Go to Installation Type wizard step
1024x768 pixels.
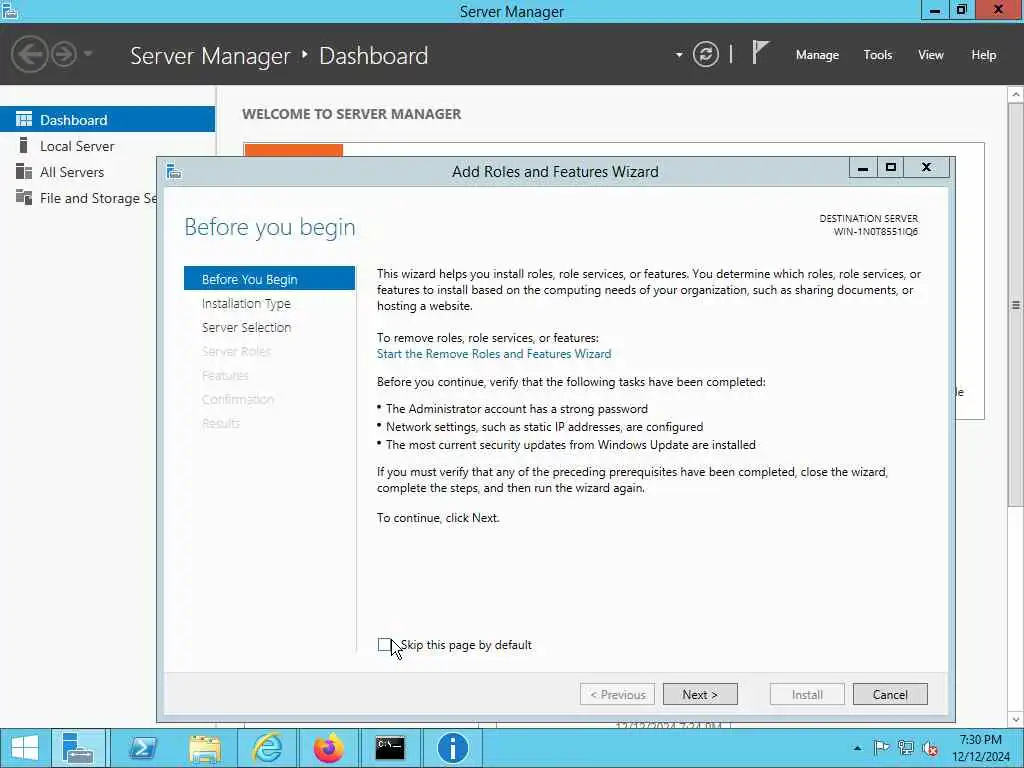(246, 304)
